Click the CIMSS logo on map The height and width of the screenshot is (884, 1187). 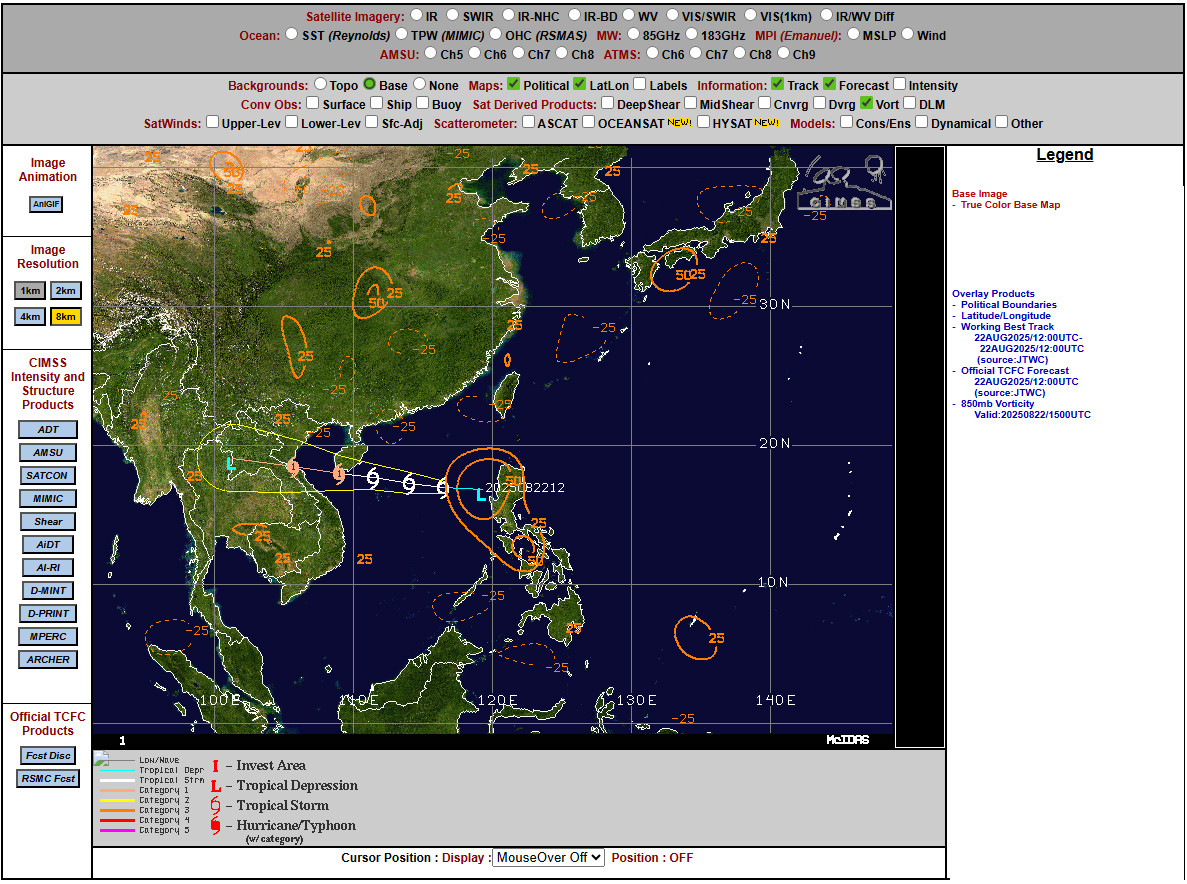[843, 183]
